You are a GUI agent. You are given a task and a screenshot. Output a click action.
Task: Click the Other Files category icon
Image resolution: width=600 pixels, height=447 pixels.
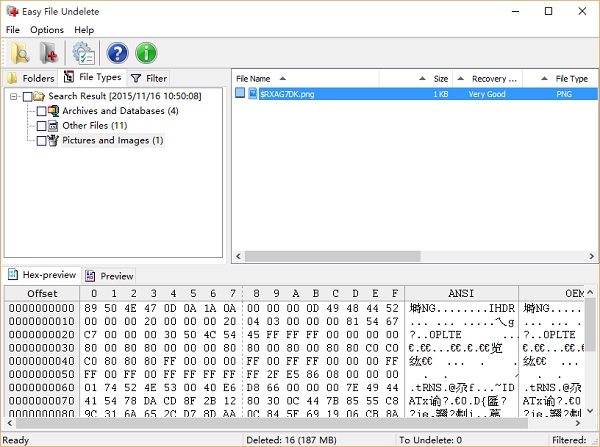coord(53,126)
